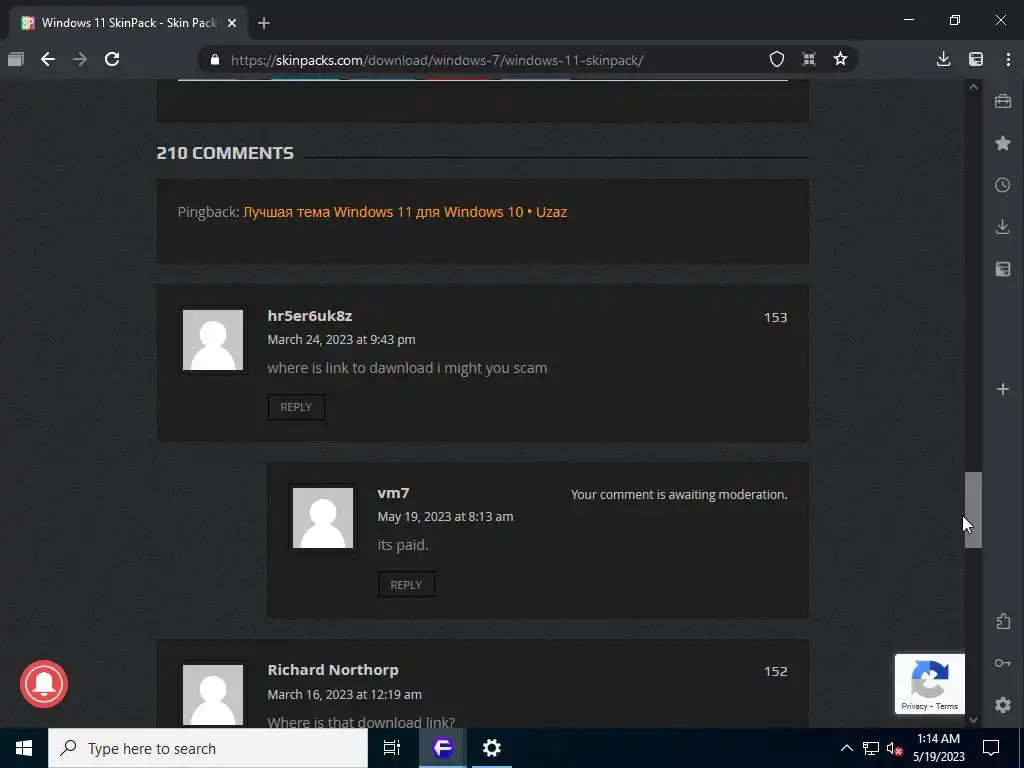
Task: Open the Uzaz pingback link
Action: point(405,212)
